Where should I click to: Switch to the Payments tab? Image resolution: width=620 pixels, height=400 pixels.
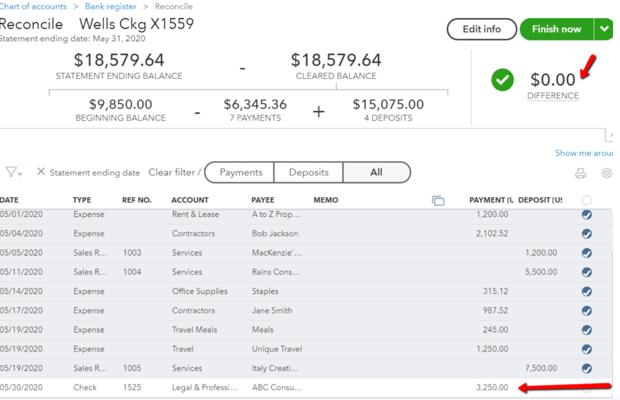[240, 172]
